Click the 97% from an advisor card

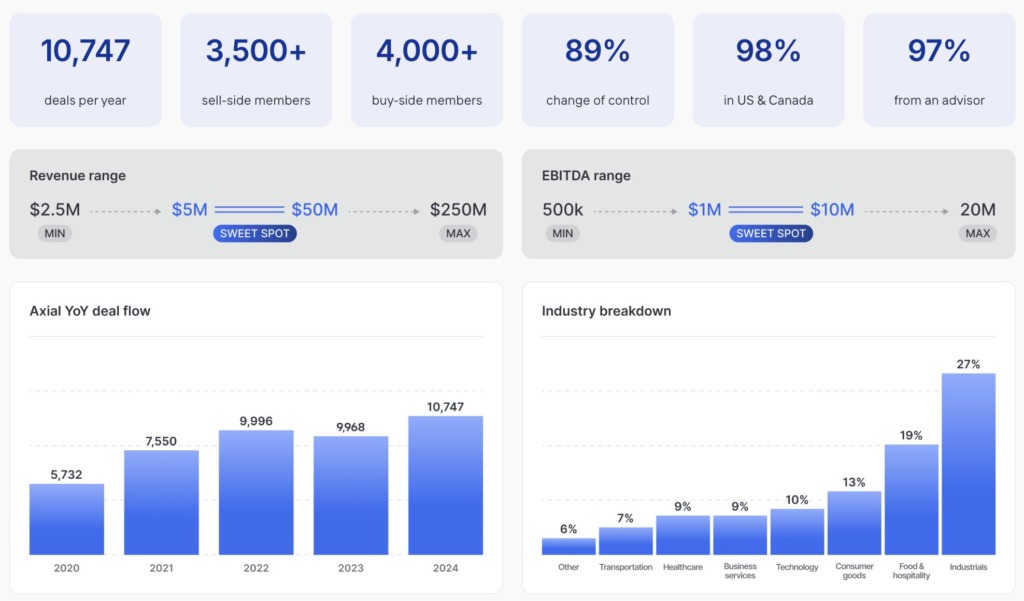pyautogui.click(x=939, y=70)
